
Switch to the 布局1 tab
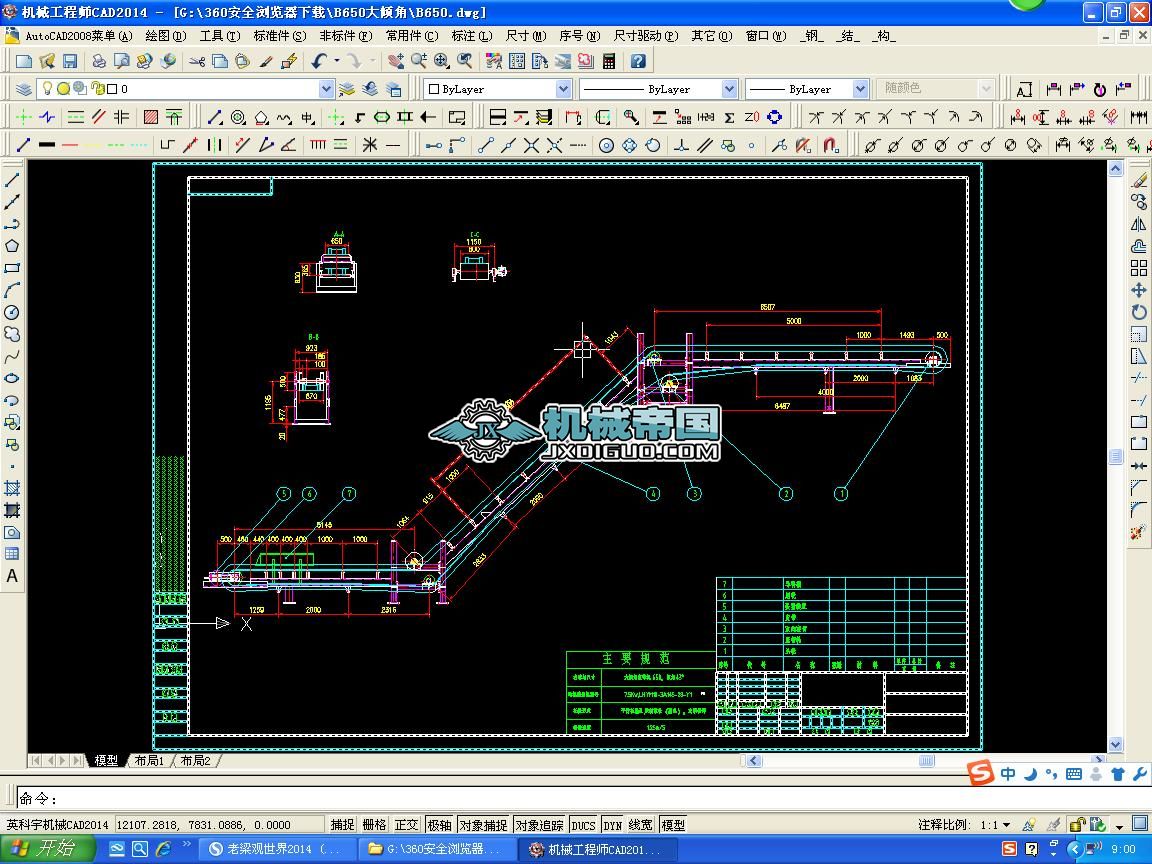(x=149, y=760)
